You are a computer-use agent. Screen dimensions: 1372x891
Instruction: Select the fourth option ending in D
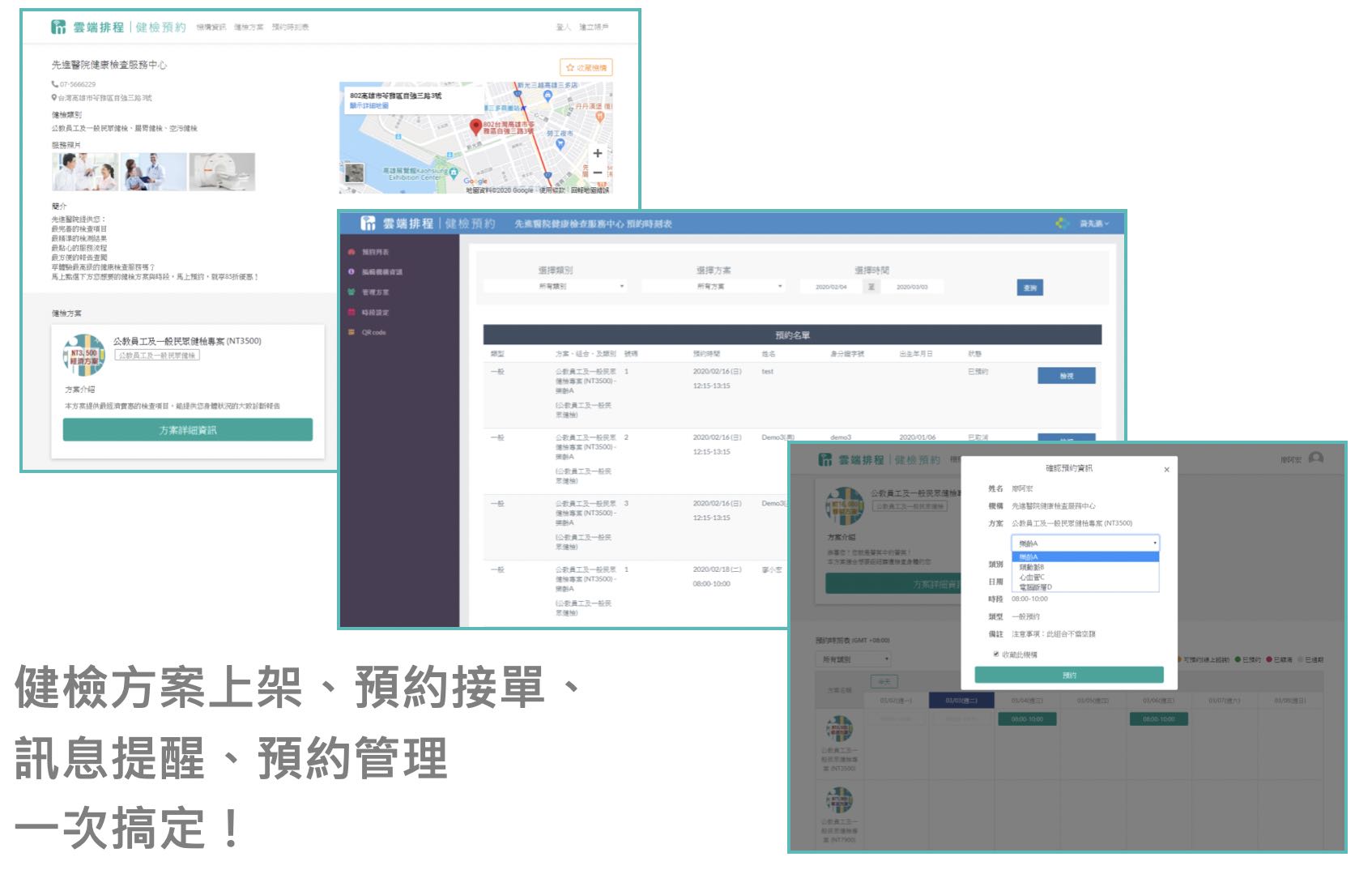tap(1085, 587)
